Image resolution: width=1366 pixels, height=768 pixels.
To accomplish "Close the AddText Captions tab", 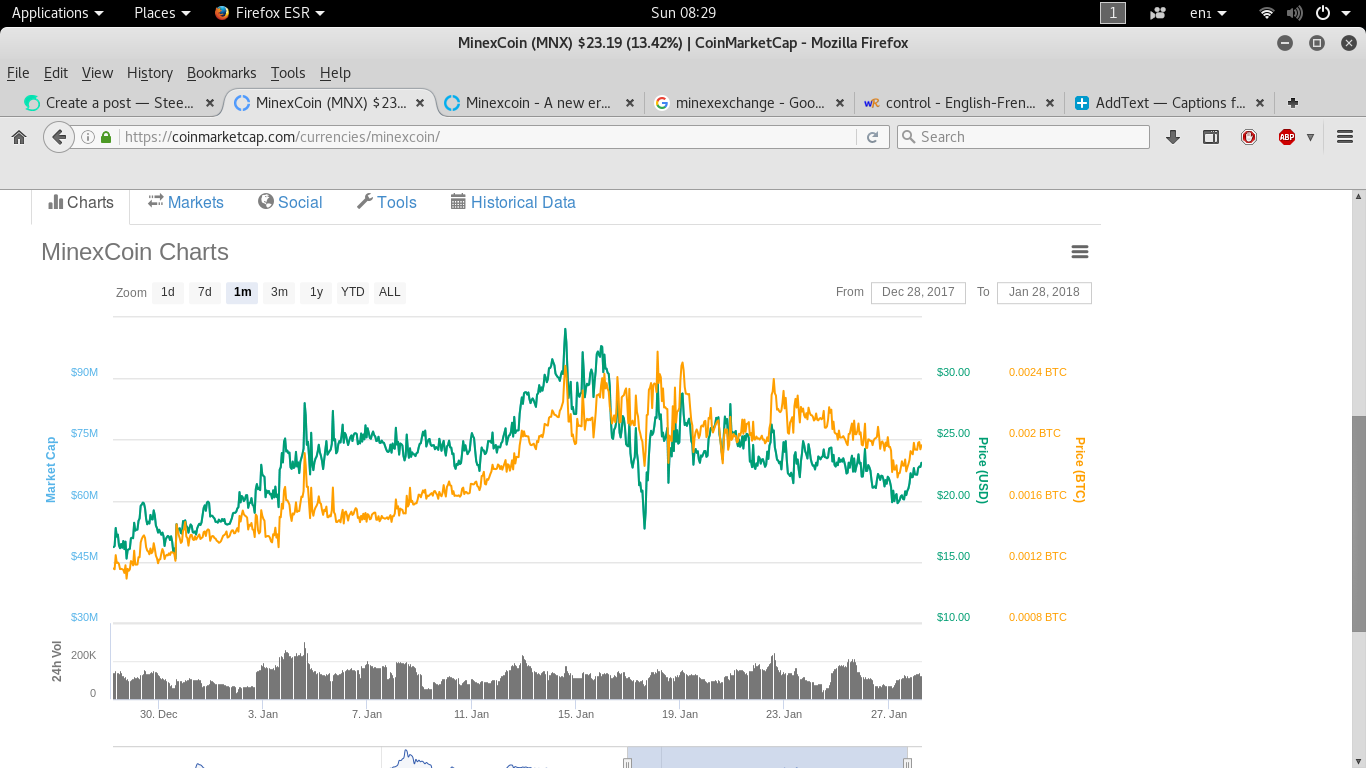I will click(x=1260, y=103).
